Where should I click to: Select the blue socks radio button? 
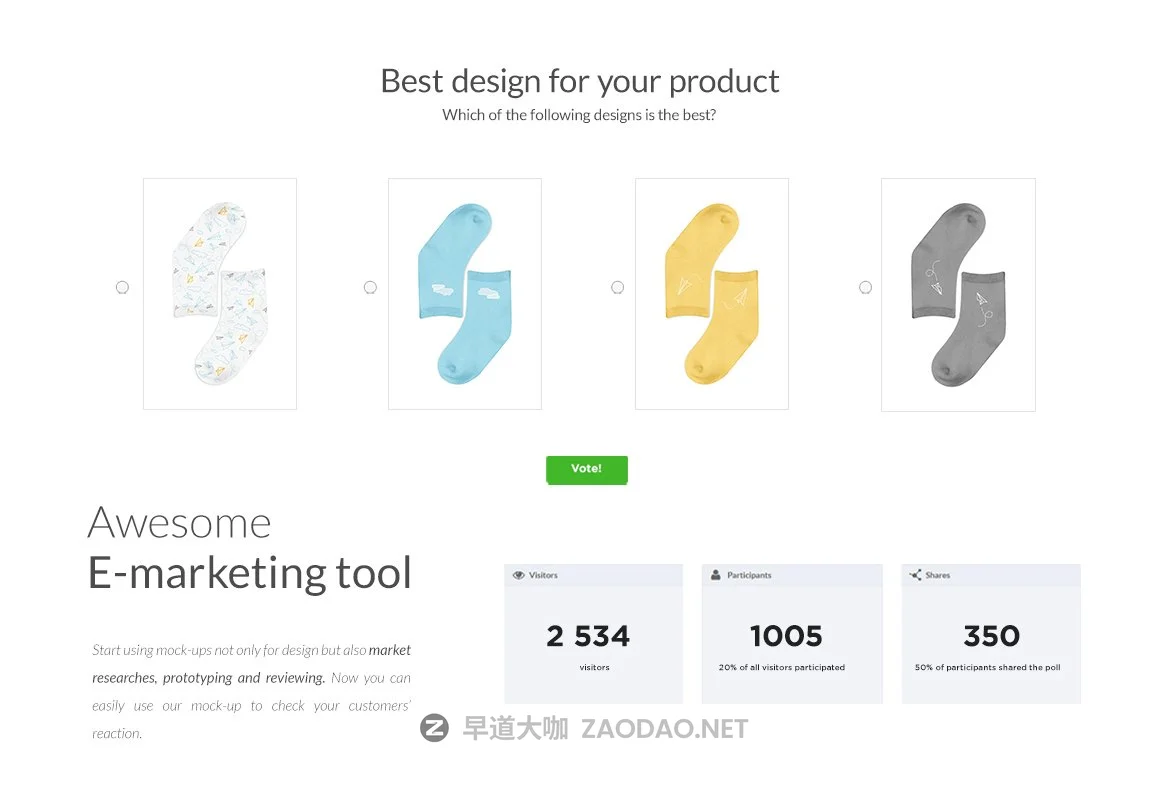tap(370, 288)
